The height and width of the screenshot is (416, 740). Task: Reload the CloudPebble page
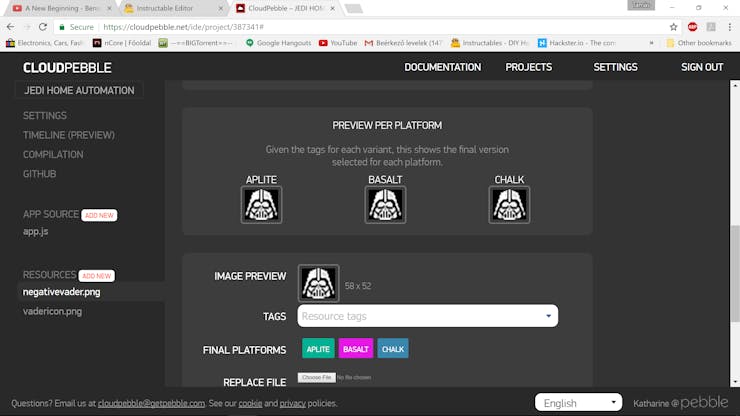43,27
